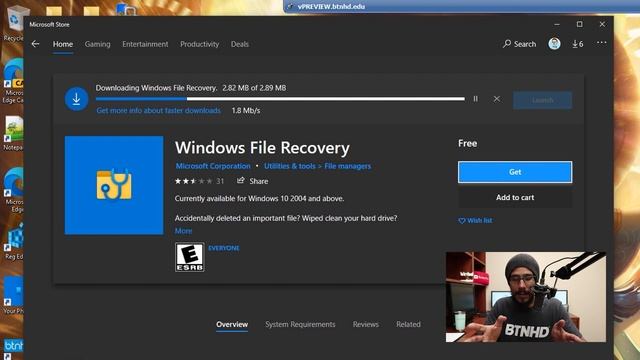The width and height of the screenshot is (640, 360).
Task: Click the circular download arrow icon
Action: [76, 99]
